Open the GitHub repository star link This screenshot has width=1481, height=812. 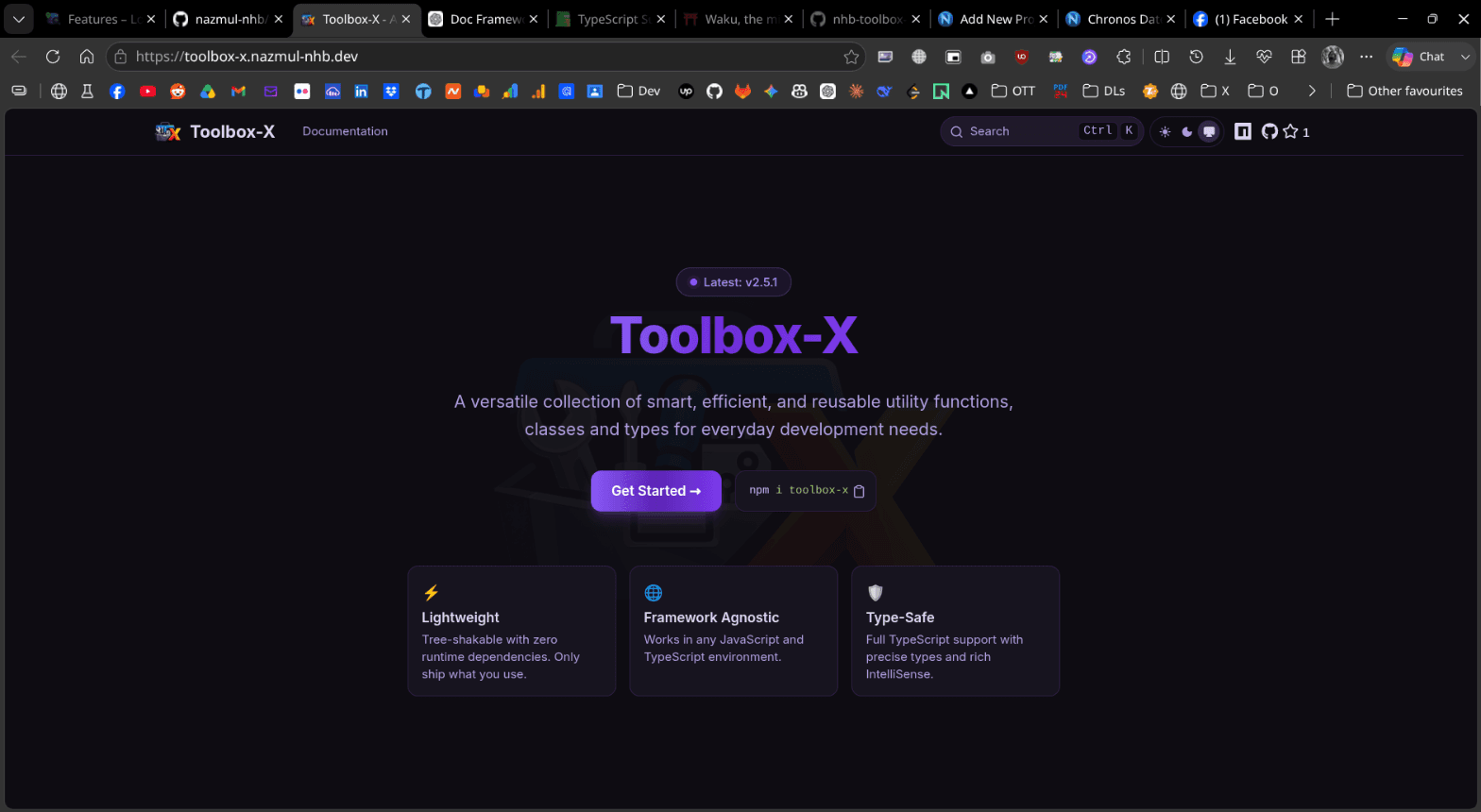click(1285, 131)
